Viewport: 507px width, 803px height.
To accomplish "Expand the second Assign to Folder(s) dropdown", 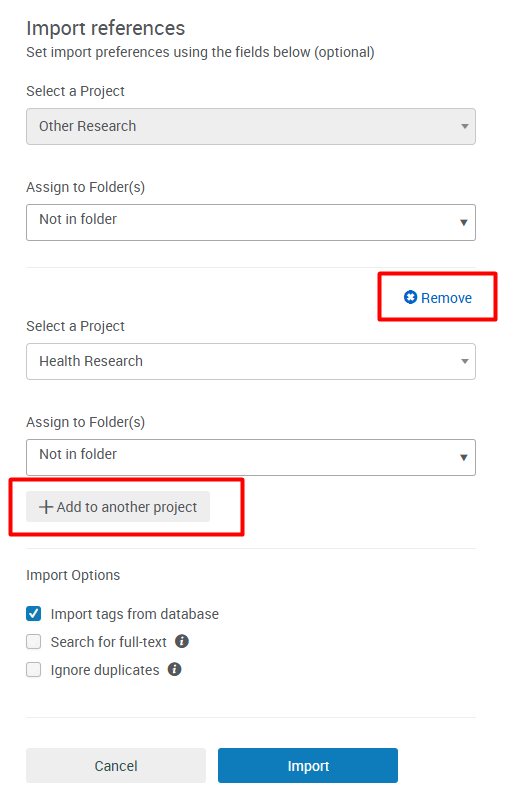I will [x=251, y=458].
